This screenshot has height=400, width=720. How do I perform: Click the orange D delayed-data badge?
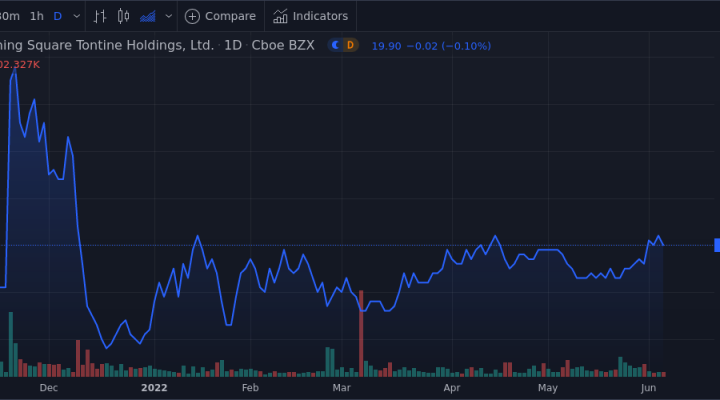pyautogui.click(x=350, y=45)
